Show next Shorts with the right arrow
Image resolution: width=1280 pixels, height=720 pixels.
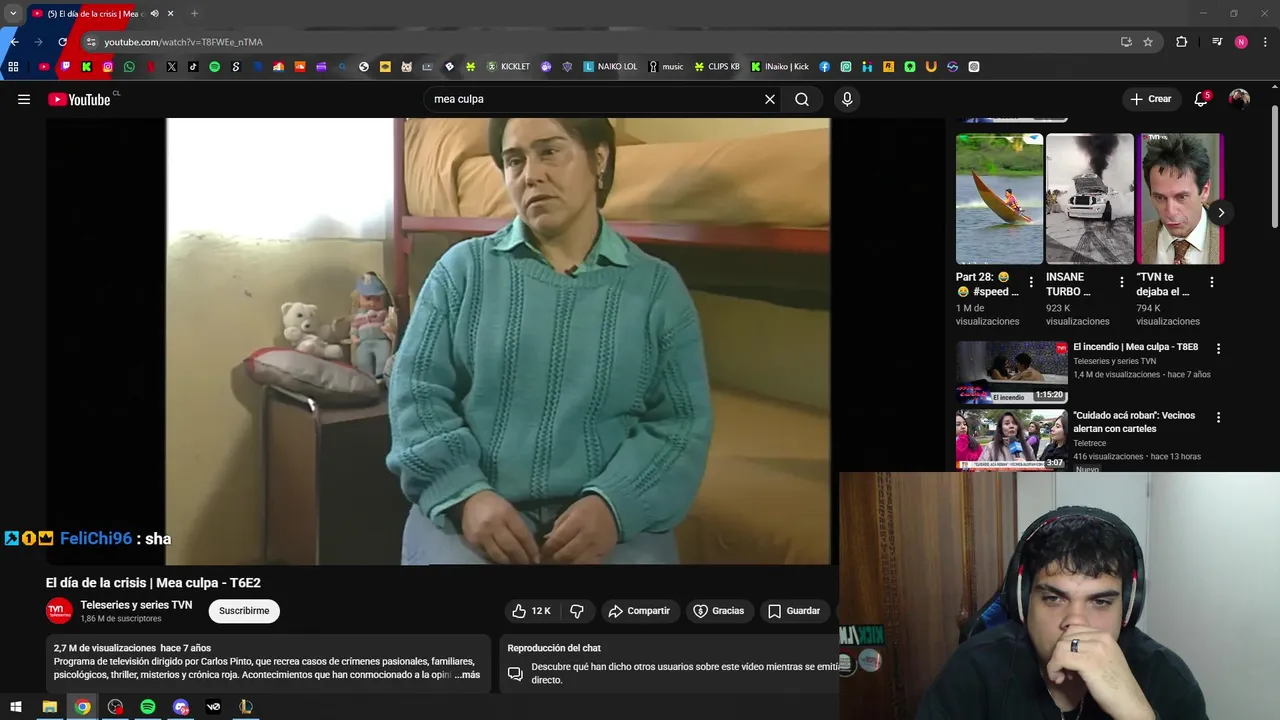click(1220, 212)
